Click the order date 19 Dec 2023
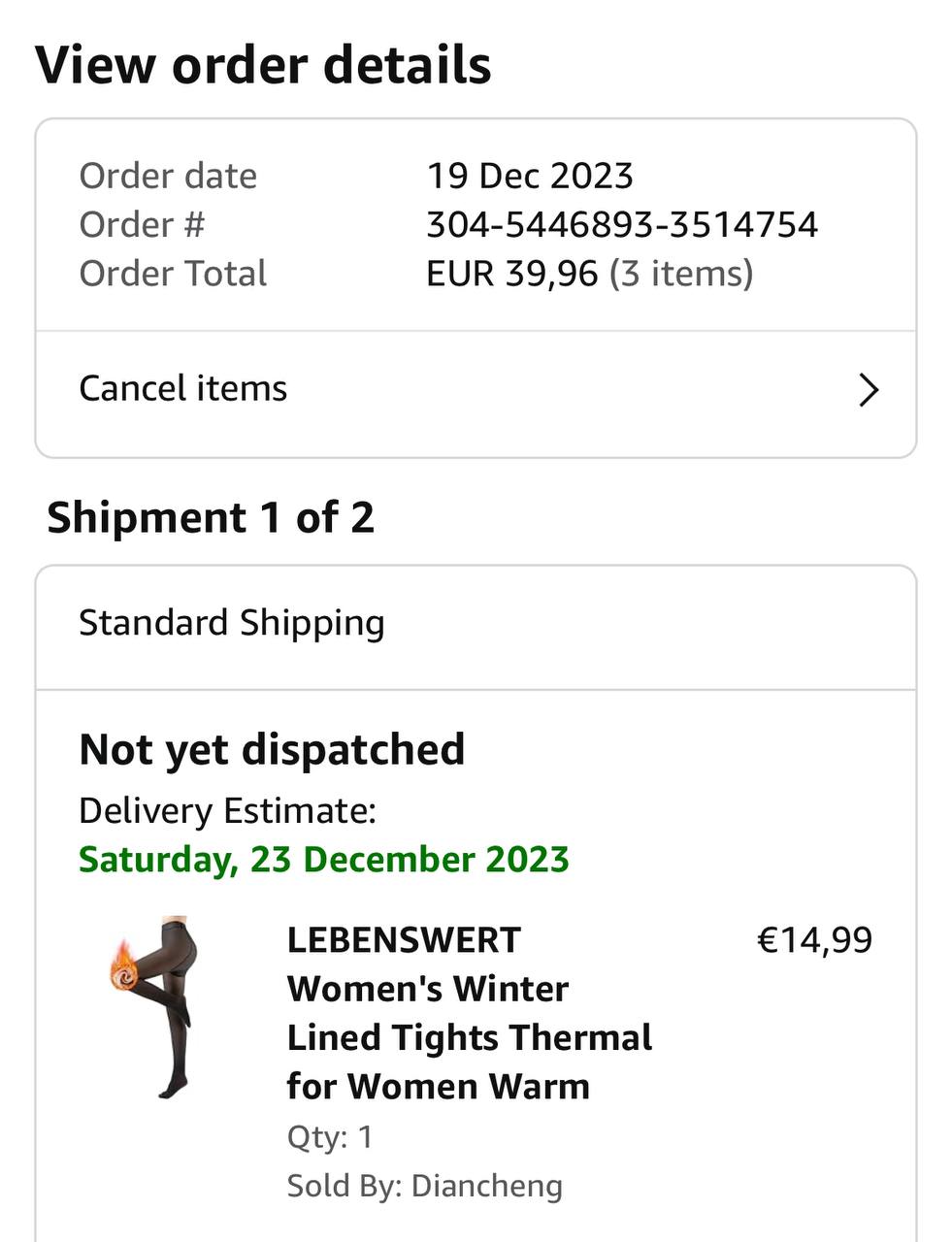This screenshot has height=1242, width=952. pos(530,177)
